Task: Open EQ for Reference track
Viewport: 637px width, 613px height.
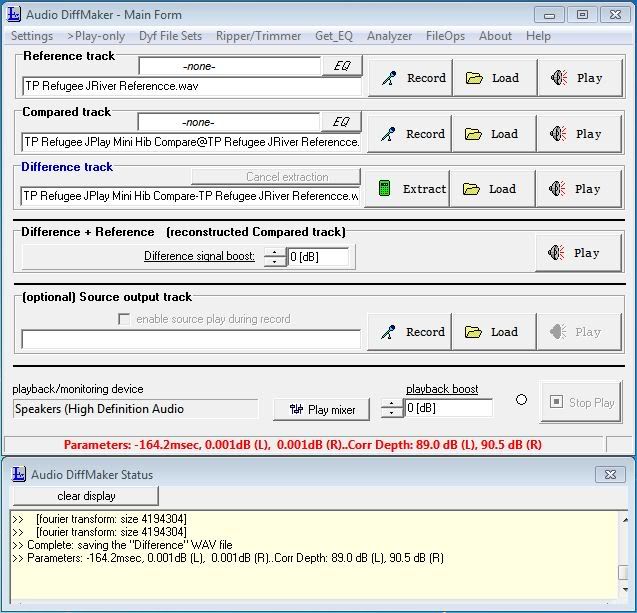Action: click(342, 66)
